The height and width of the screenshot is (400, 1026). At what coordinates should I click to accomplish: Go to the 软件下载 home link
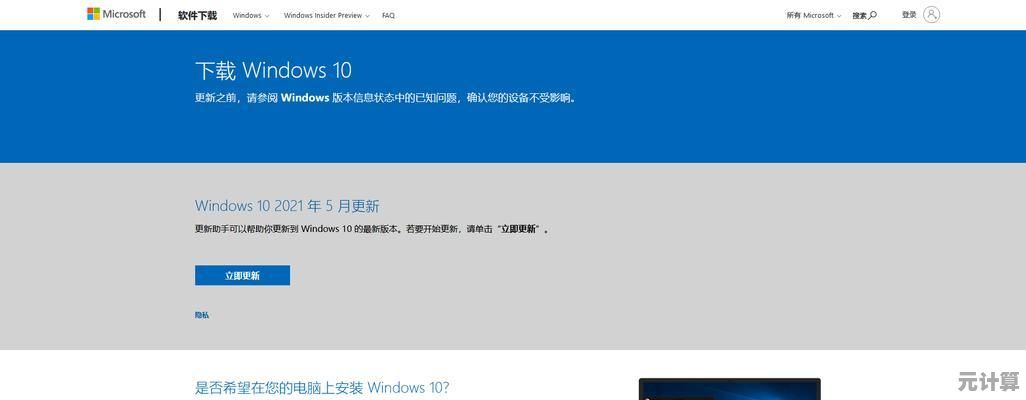(197, 16)
